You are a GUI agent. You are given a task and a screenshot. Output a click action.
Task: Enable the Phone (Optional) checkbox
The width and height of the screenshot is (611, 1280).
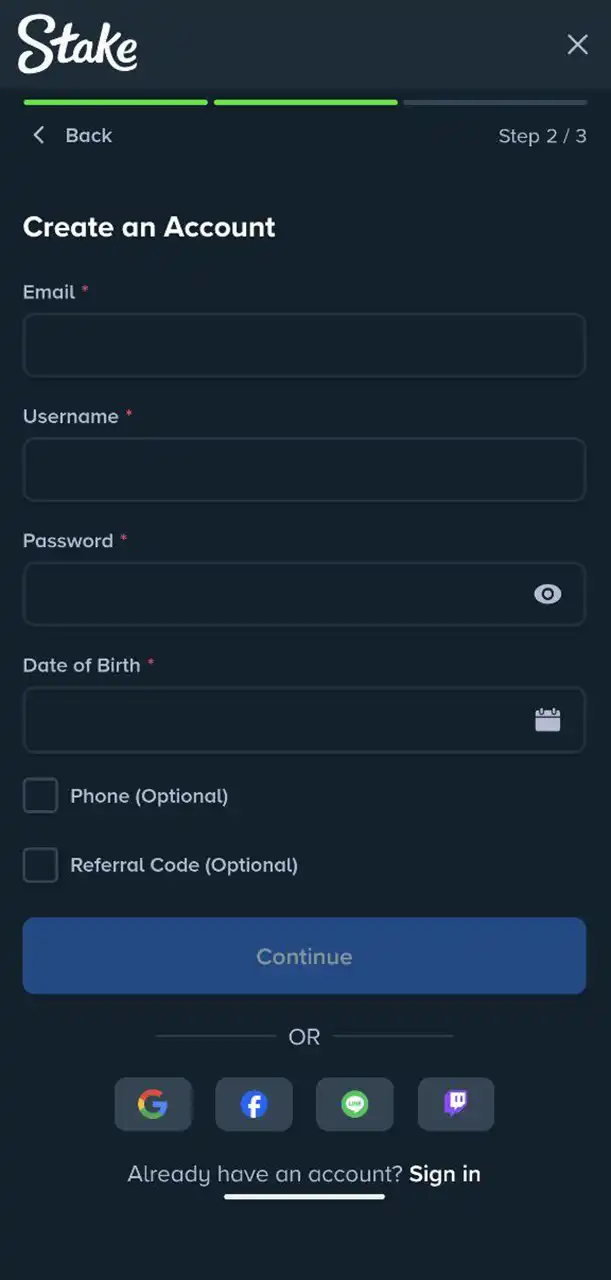point(40,796)
